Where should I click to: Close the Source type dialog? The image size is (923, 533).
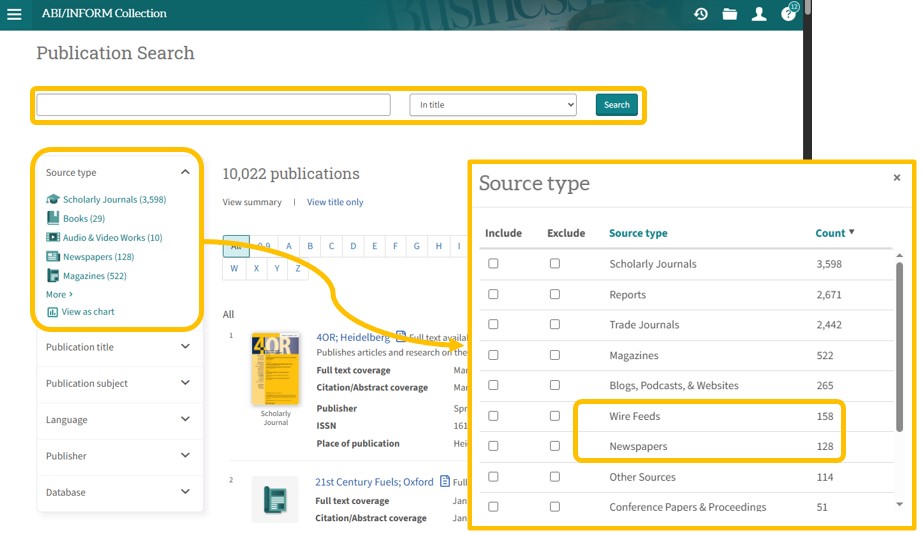pos(897,178)
